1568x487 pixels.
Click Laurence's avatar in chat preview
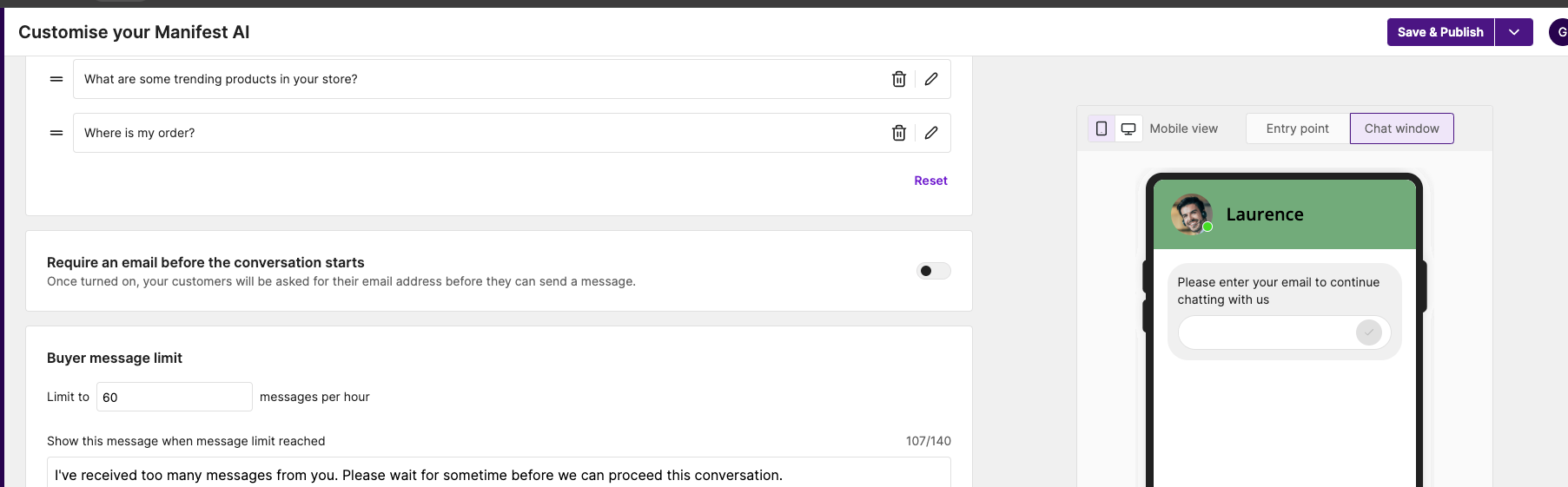1191,214
